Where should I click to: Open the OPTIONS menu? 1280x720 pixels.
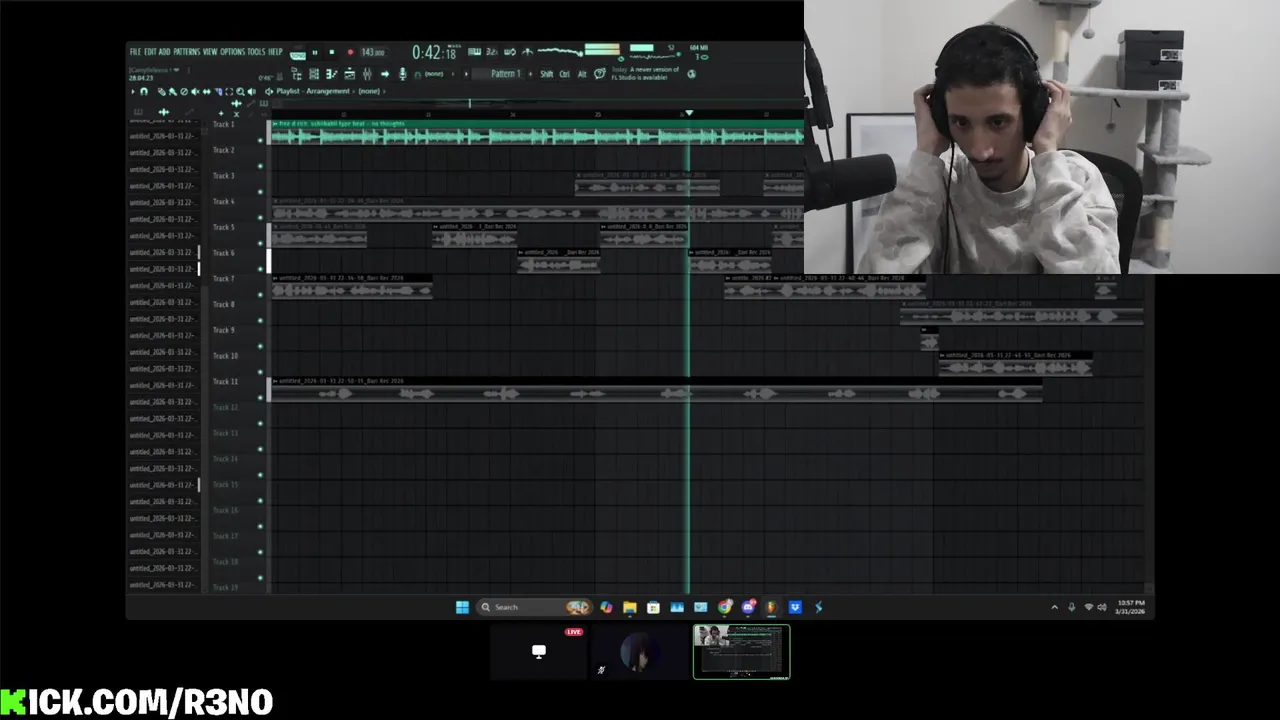pos(233,52)
